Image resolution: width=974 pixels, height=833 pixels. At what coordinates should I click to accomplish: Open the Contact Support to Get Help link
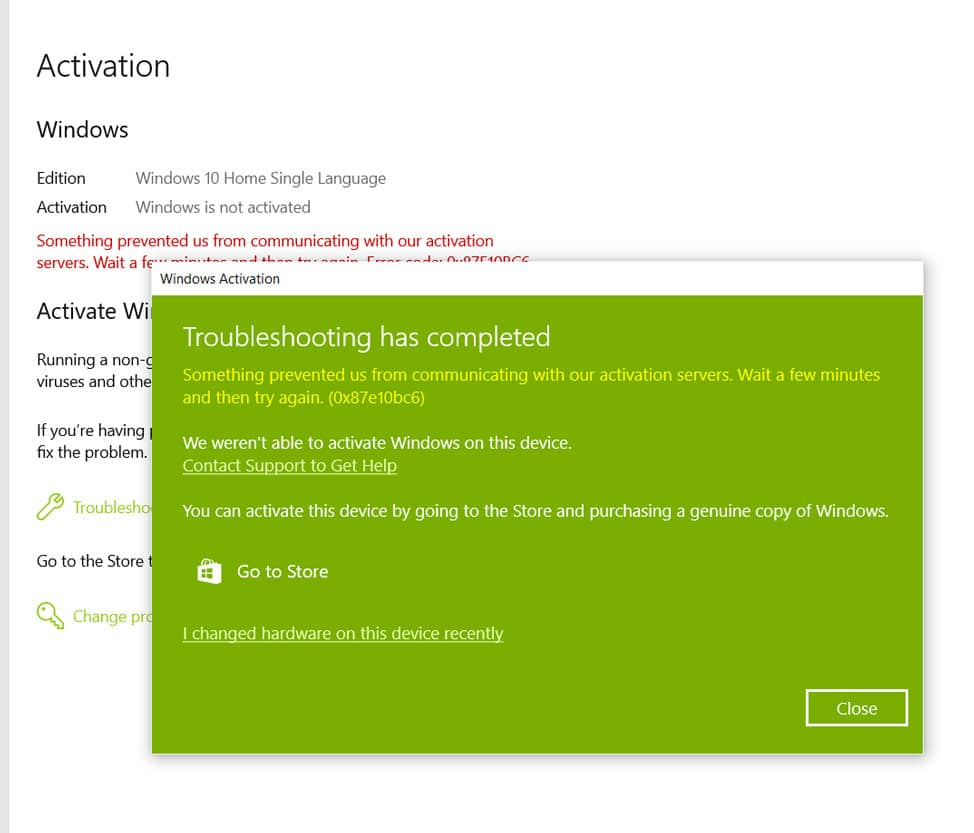pyautogui.click(x=289, y=466)
